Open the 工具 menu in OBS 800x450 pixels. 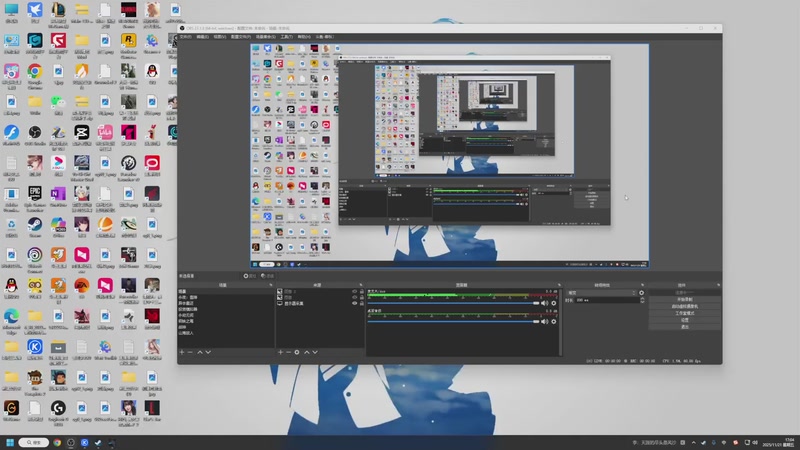286,37
